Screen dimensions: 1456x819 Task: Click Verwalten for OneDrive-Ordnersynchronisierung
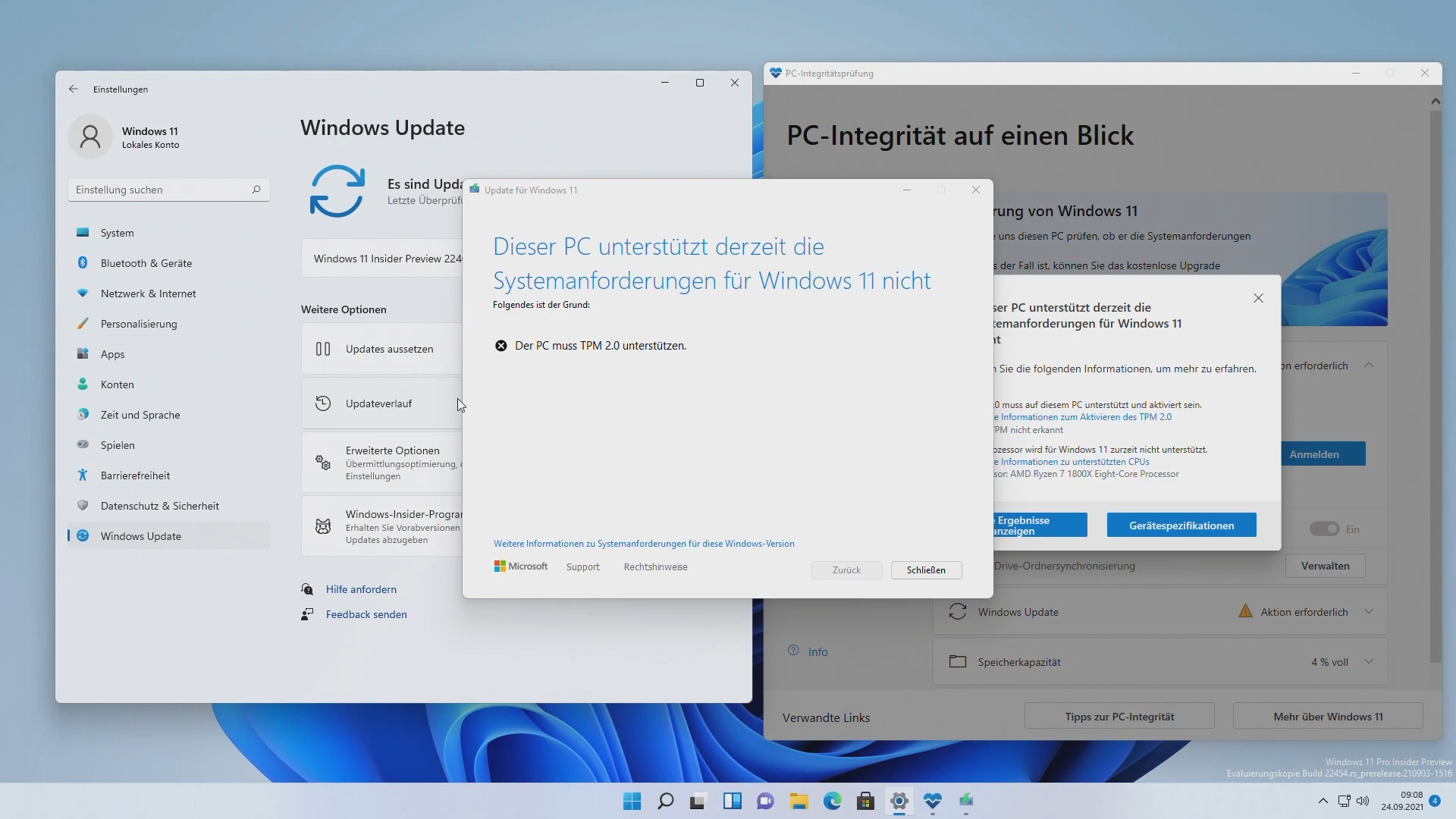1325,566
